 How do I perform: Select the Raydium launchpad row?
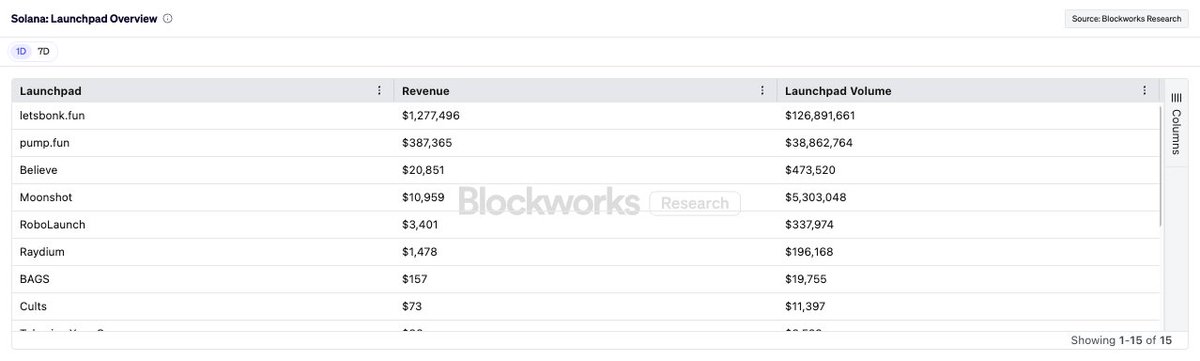coord(586,251)
